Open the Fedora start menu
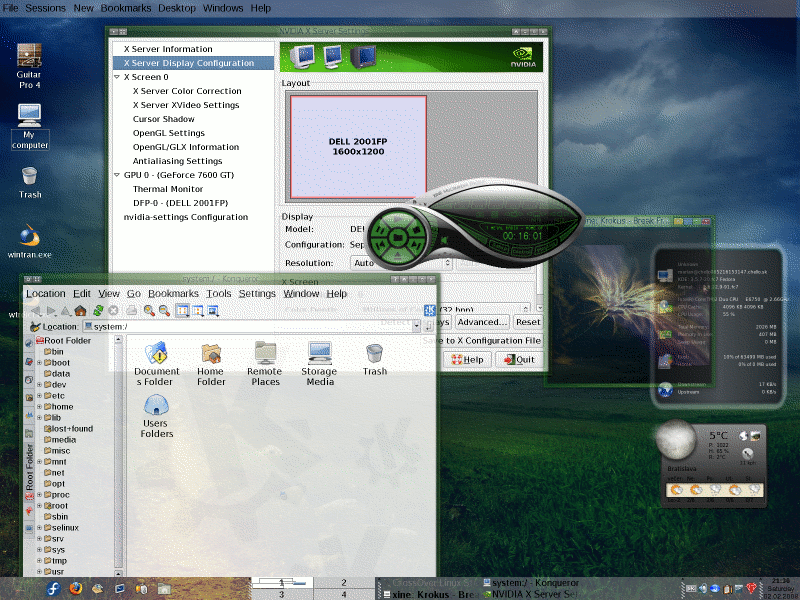The height and width of the screenshot is (600, 800). point(54,589)
